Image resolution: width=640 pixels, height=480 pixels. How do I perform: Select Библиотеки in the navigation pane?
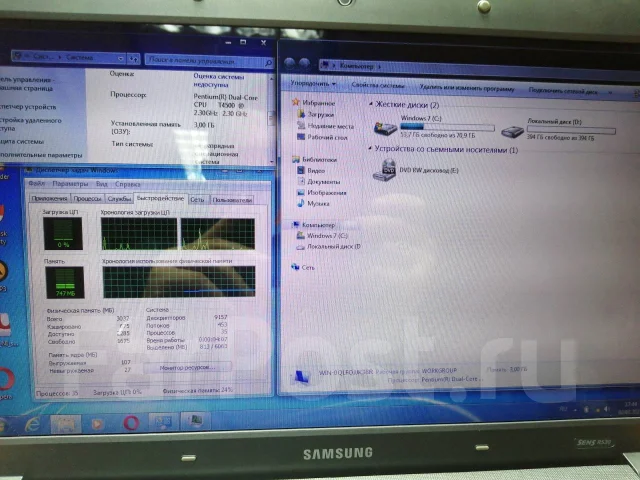314,159
